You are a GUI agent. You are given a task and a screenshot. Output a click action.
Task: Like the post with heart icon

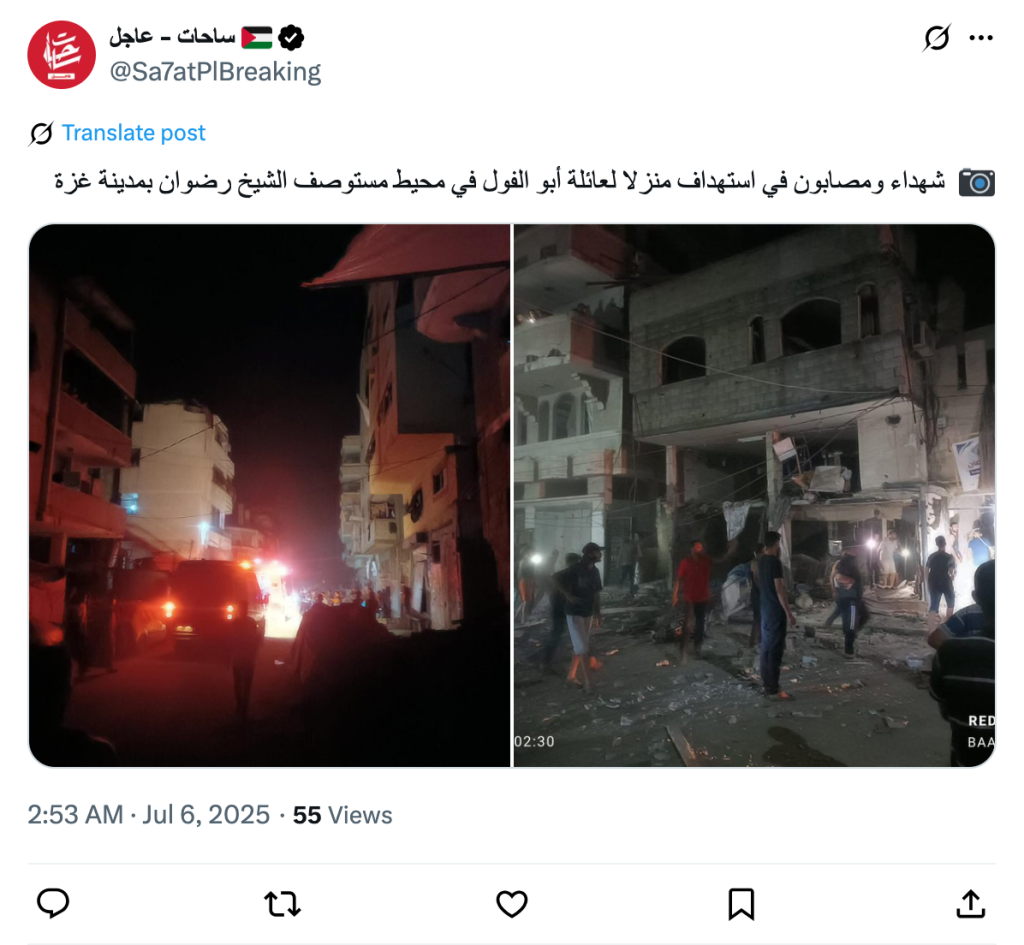pyautogui.click(x=511, y=904)
